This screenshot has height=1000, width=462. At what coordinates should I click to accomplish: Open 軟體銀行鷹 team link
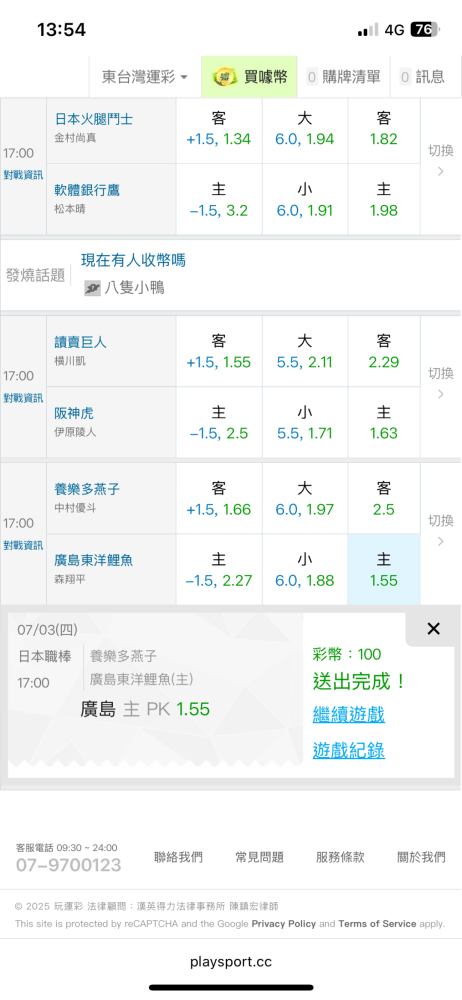point(87,190)
